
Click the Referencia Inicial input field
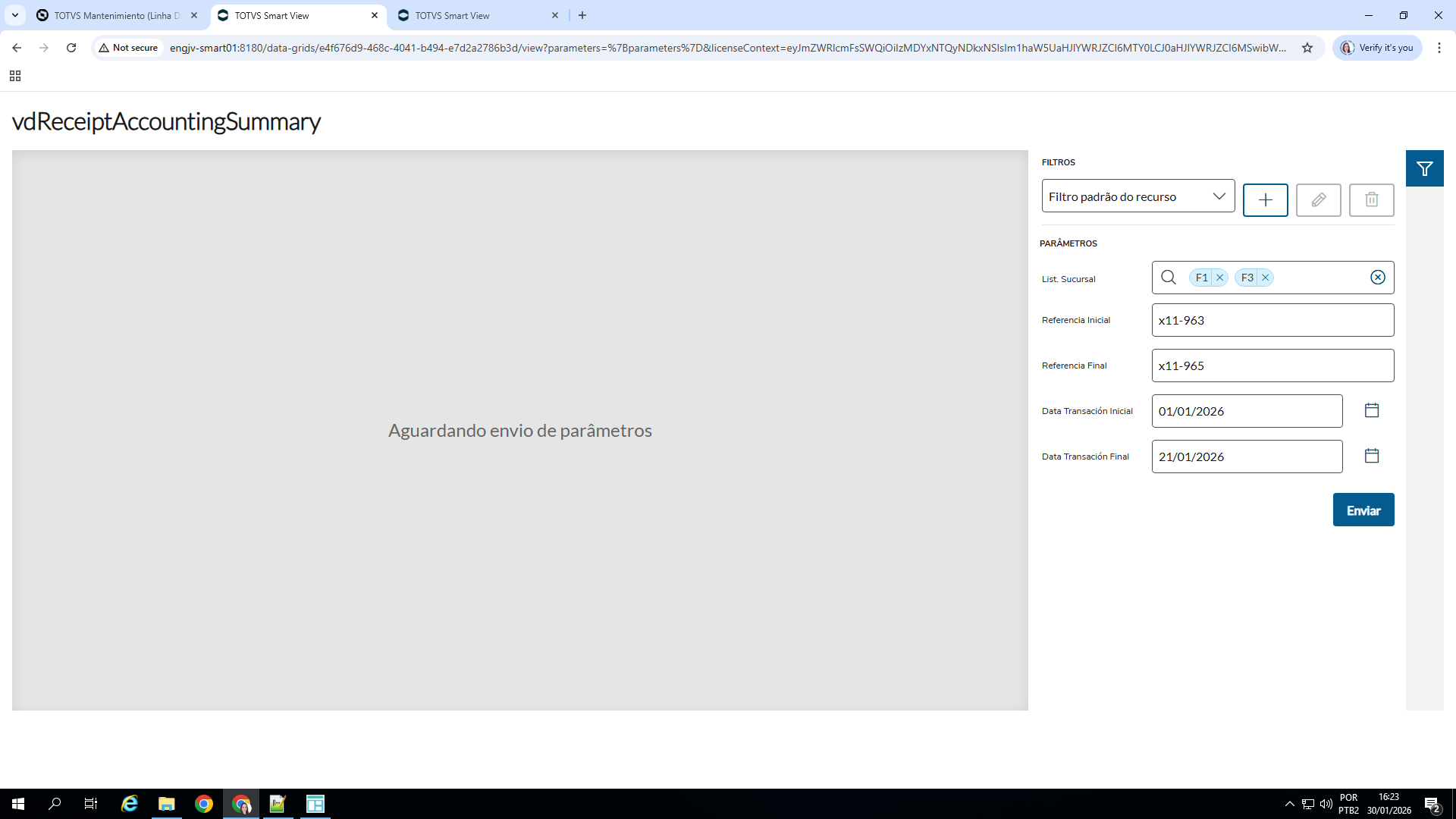[1272, 320]
